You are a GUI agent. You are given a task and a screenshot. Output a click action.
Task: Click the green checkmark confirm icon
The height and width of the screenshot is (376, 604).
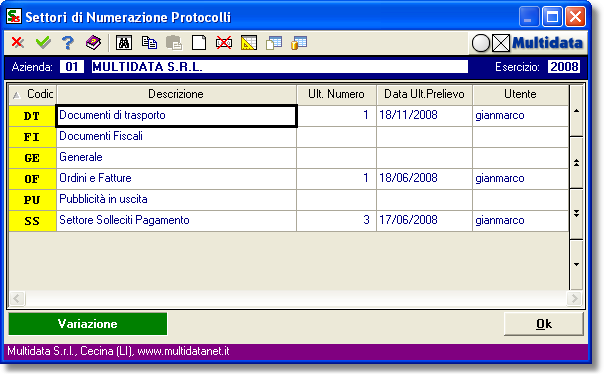43,42
